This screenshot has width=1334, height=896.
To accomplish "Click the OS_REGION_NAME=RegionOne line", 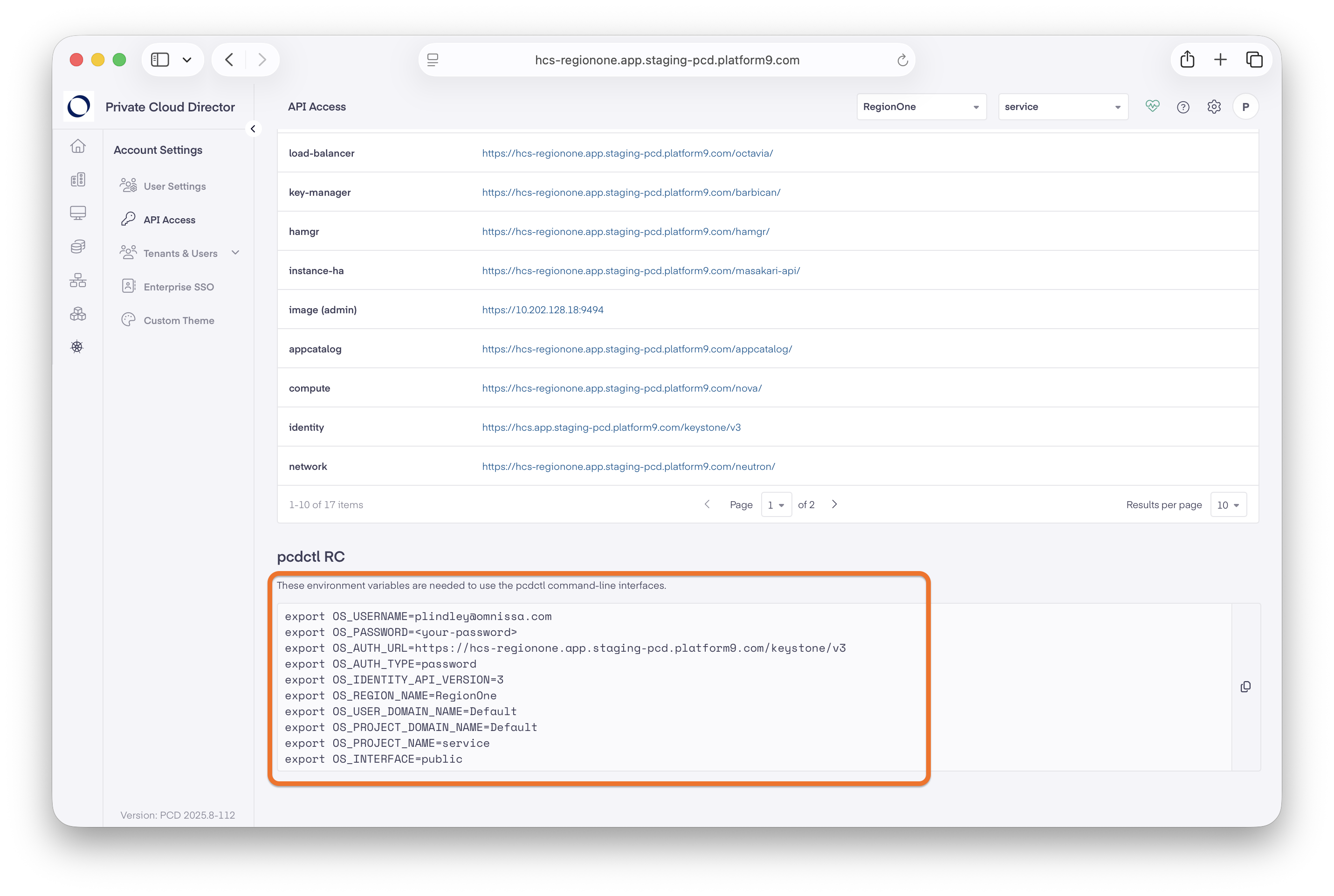I will pyautogui.click(x=391, y=696).
